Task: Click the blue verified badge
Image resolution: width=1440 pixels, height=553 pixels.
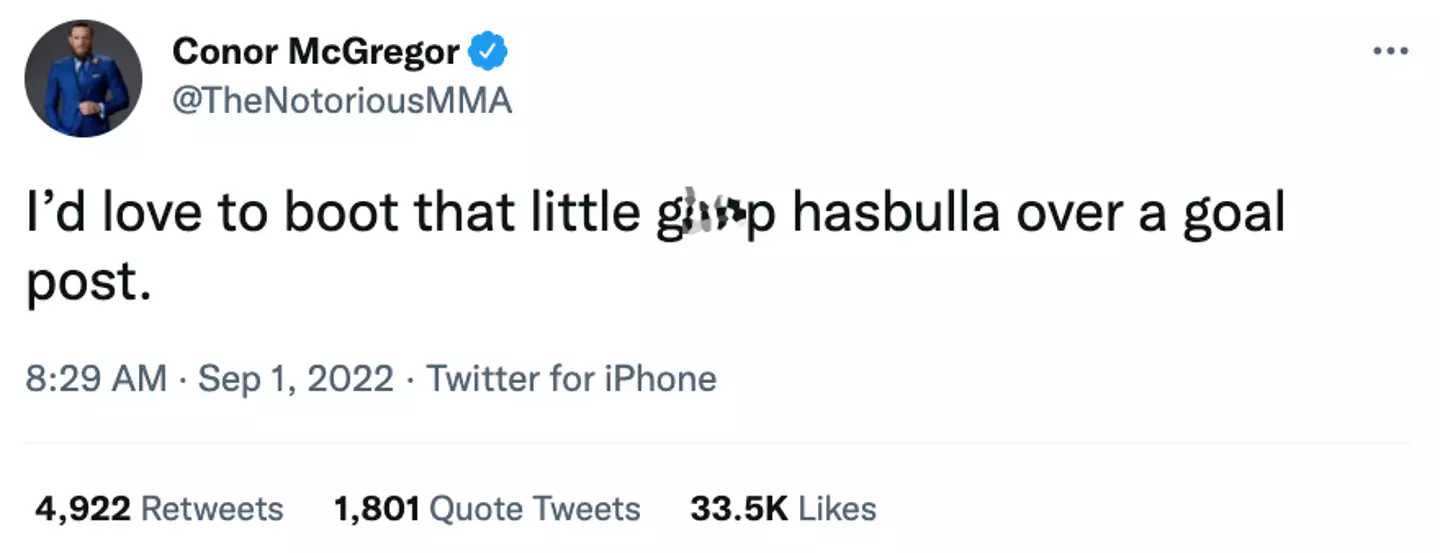Action: (488, 53)
